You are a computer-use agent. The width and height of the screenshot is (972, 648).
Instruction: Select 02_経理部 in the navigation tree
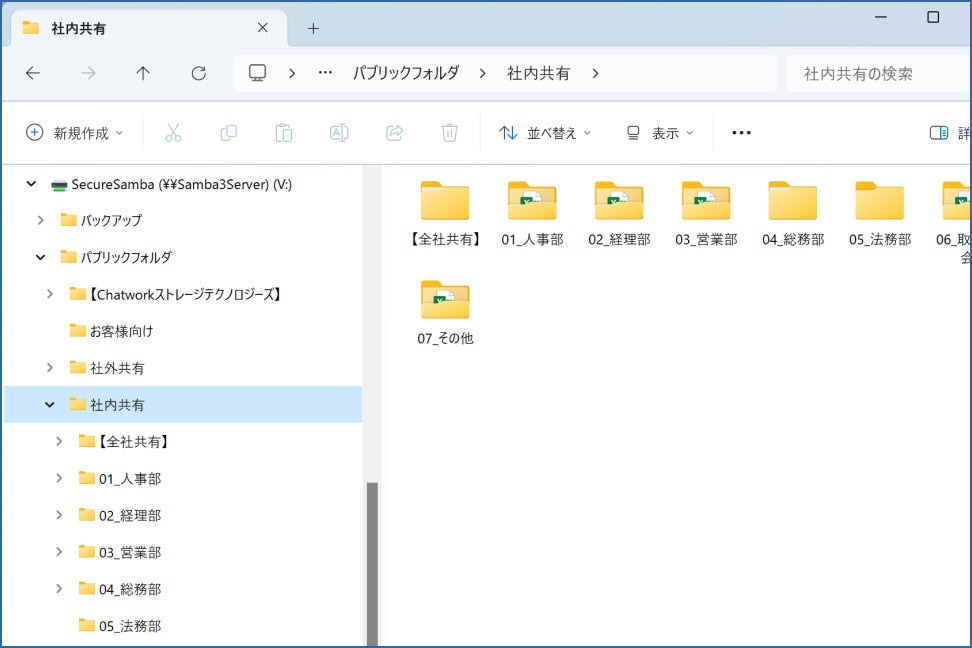[130, 515]
